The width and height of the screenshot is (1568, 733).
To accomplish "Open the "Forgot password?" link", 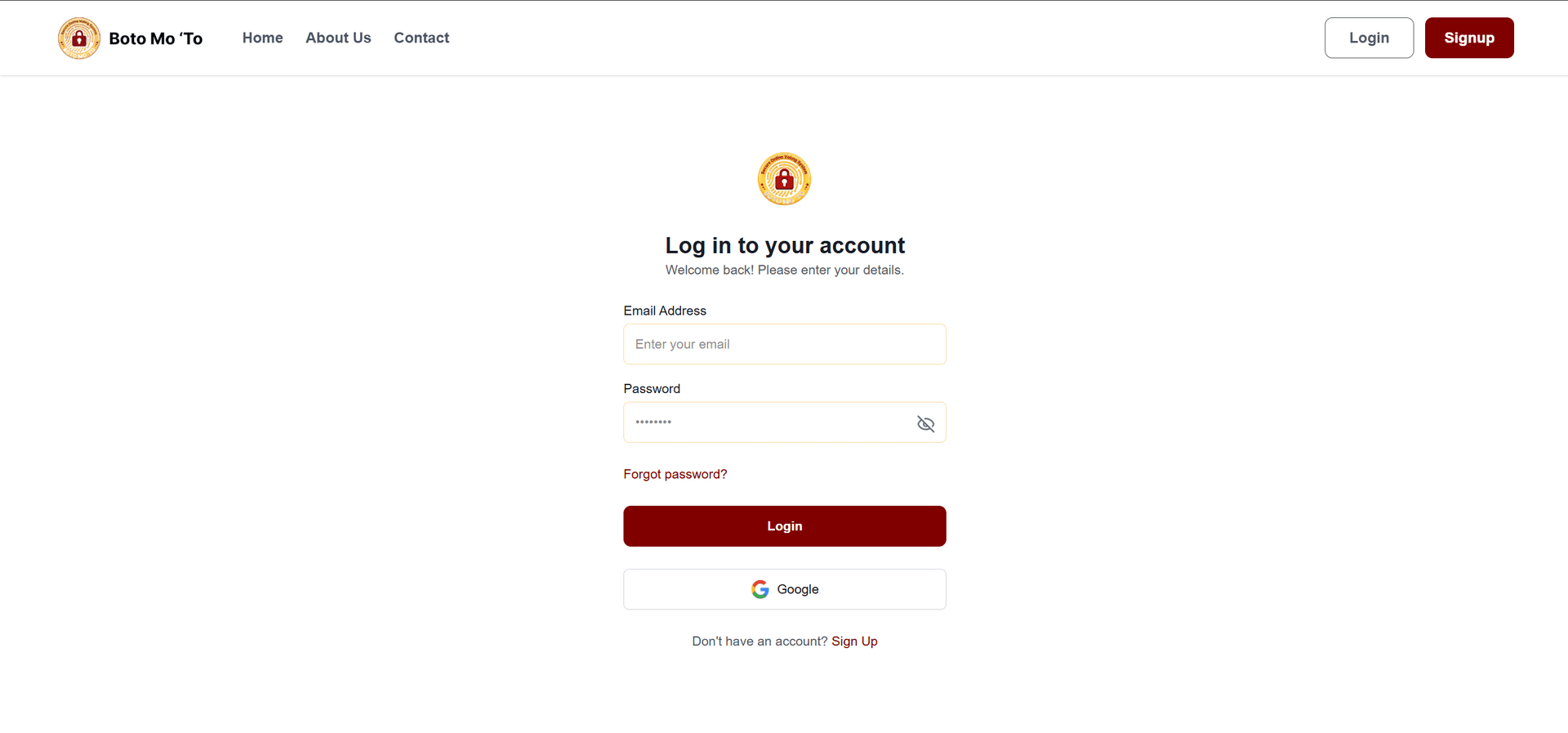I will pos(675,474).
